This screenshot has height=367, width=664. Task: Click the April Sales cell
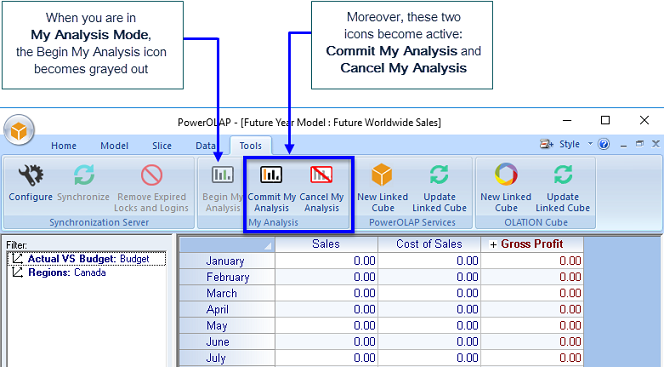pyautogui.click(x=326, y=309)
